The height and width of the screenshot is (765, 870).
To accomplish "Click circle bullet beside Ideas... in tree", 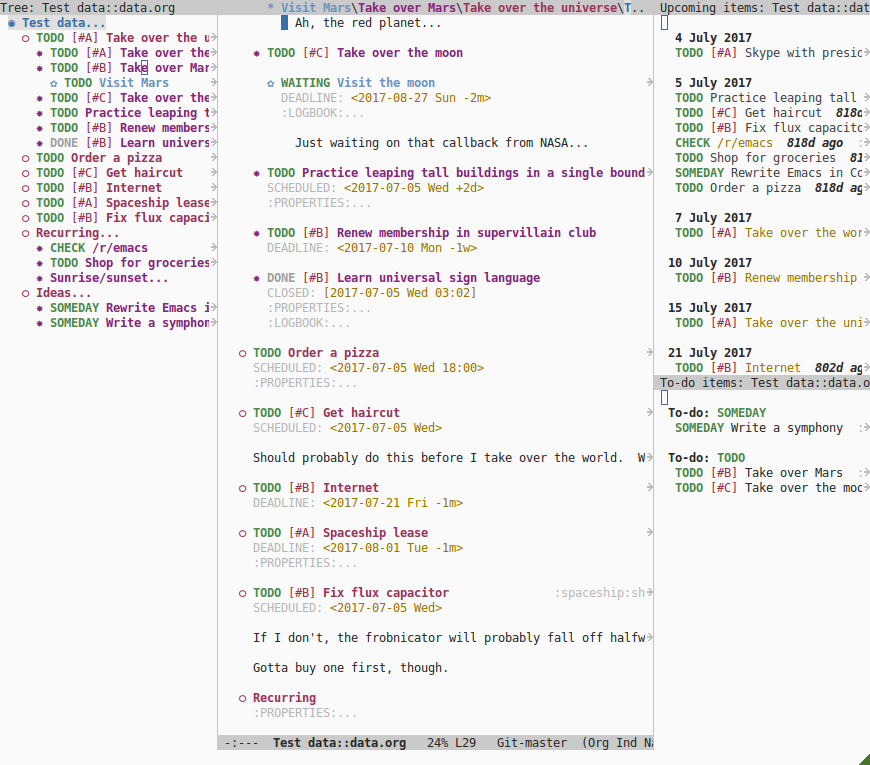I will point(26,293).
